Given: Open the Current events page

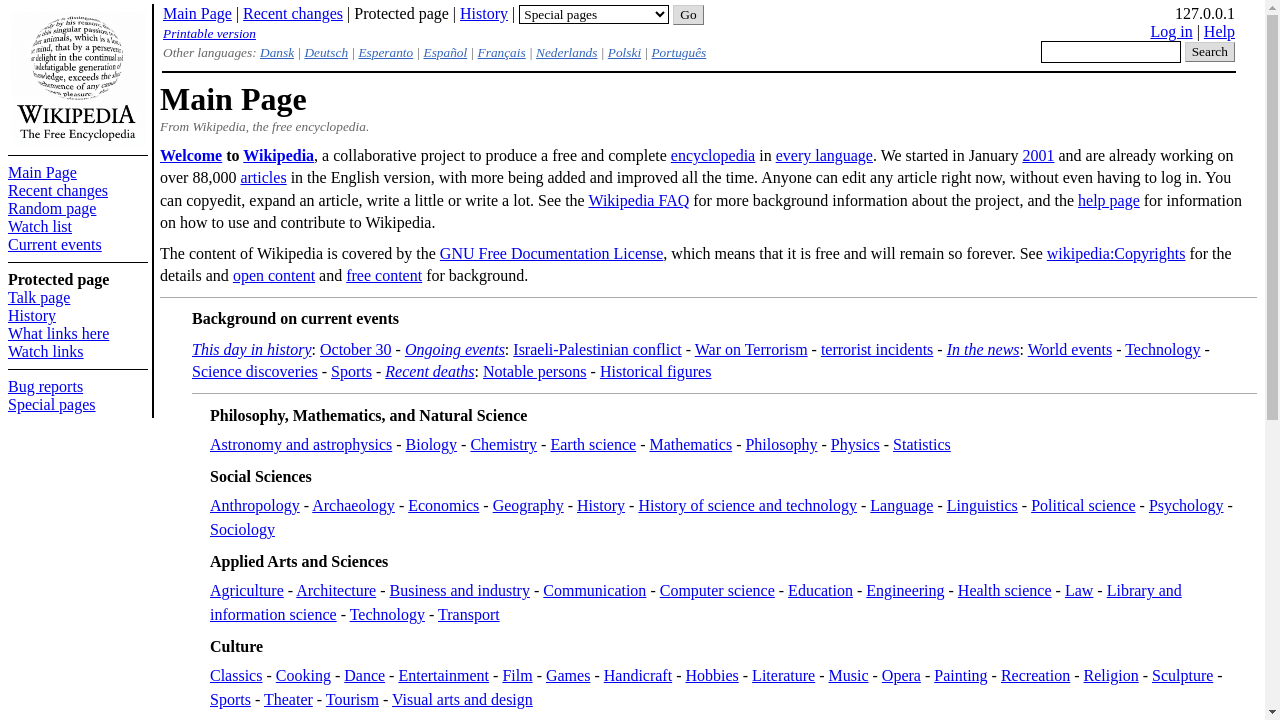Looking at the screenshot, I should click(54, 244).
